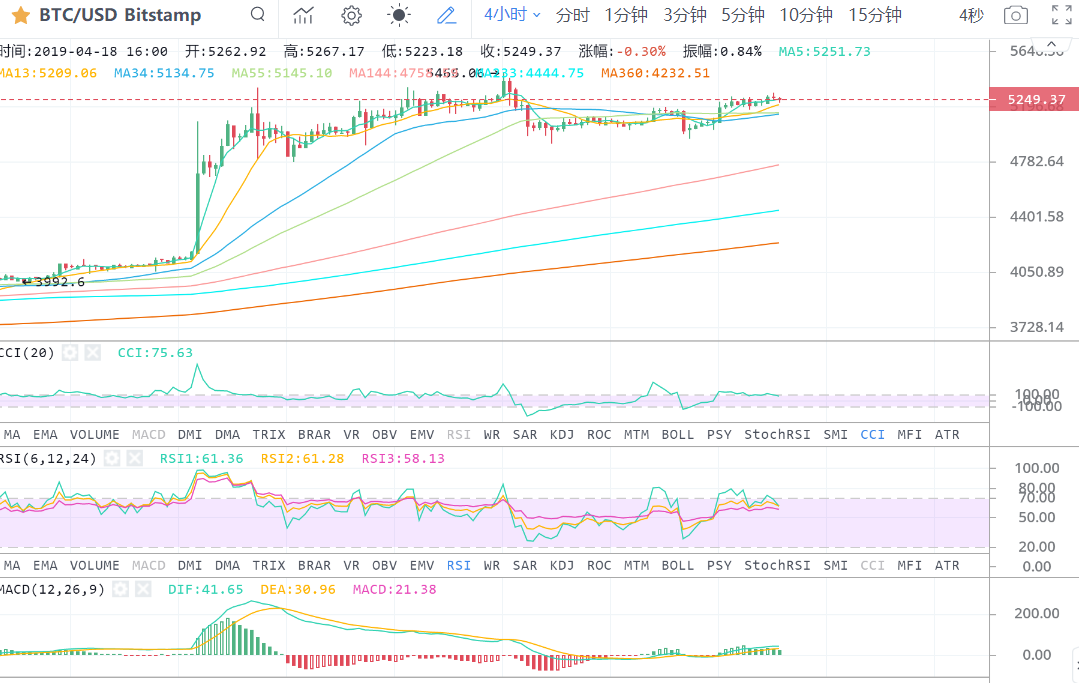Remove the MACD(12,26,9) indicator panel

(x=143, y=590)
